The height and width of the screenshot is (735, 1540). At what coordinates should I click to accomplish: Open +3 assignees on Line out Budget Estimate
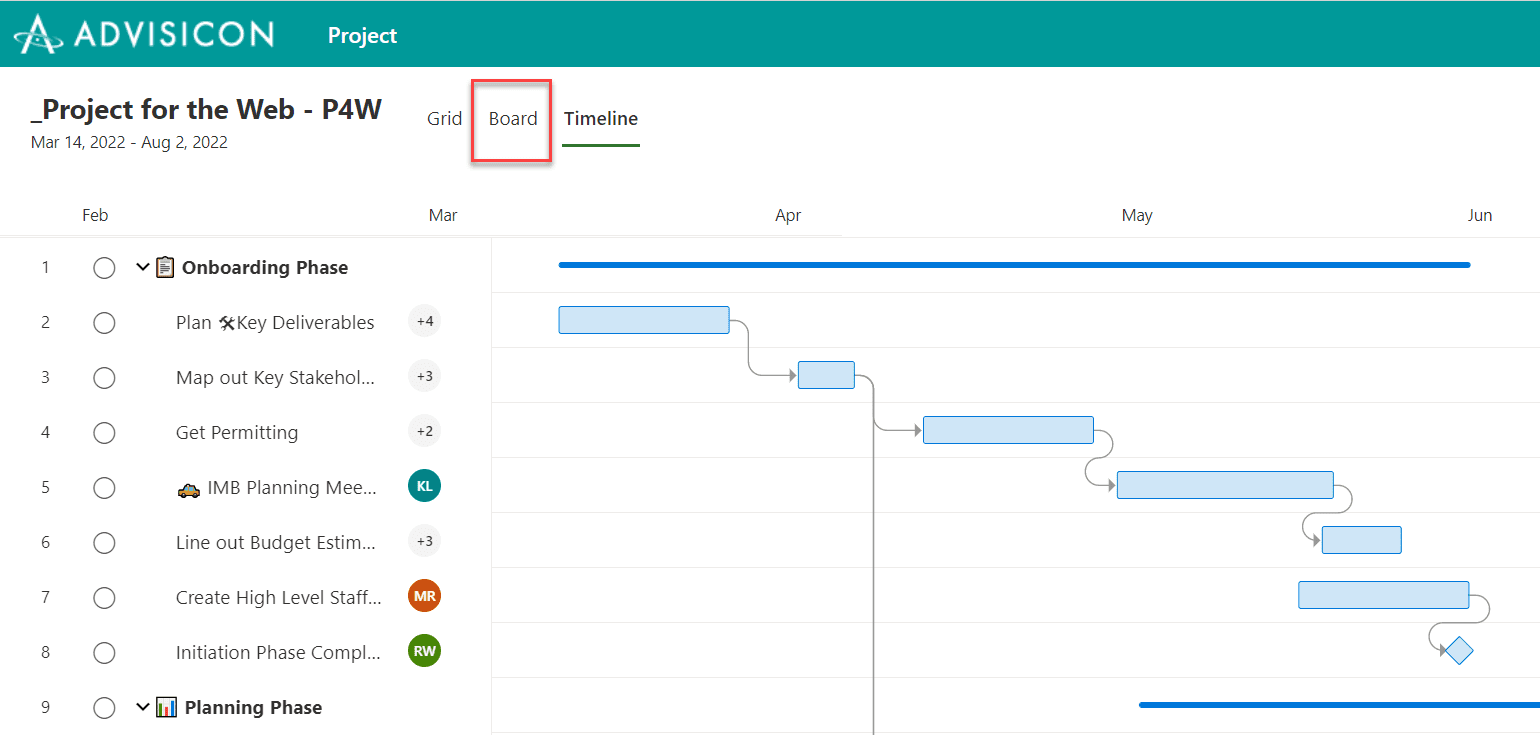[425, 541]
